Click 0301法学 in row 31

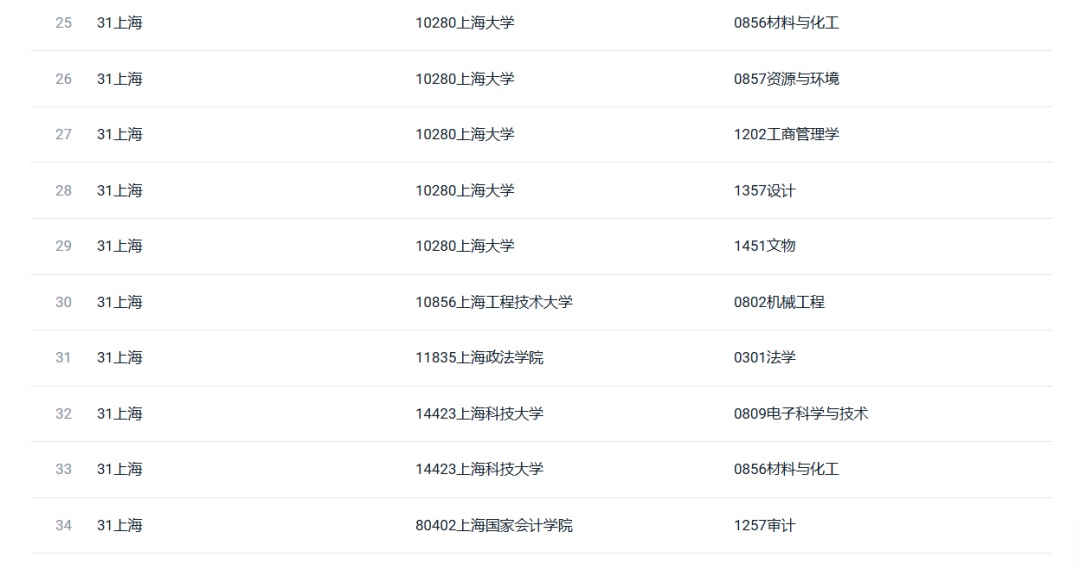point(764,357)
